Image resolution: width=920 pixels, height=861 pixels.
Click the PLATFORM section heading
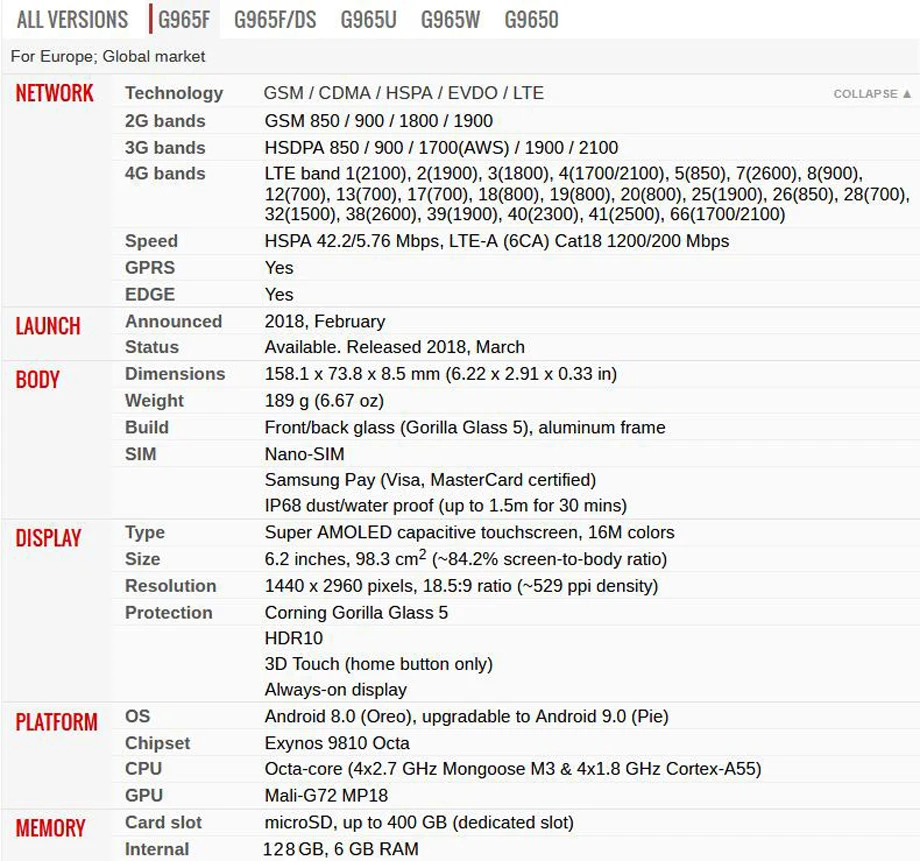pyautogui.click(x=56, y=722)
